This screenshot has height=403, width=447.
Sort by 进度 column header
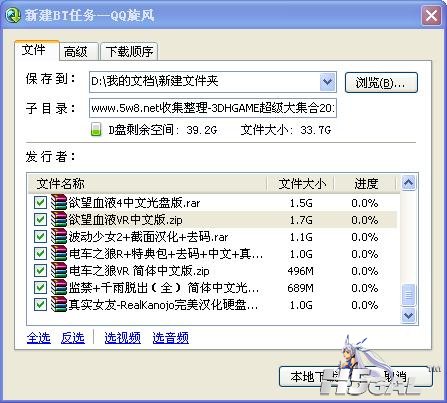[365, 183]
